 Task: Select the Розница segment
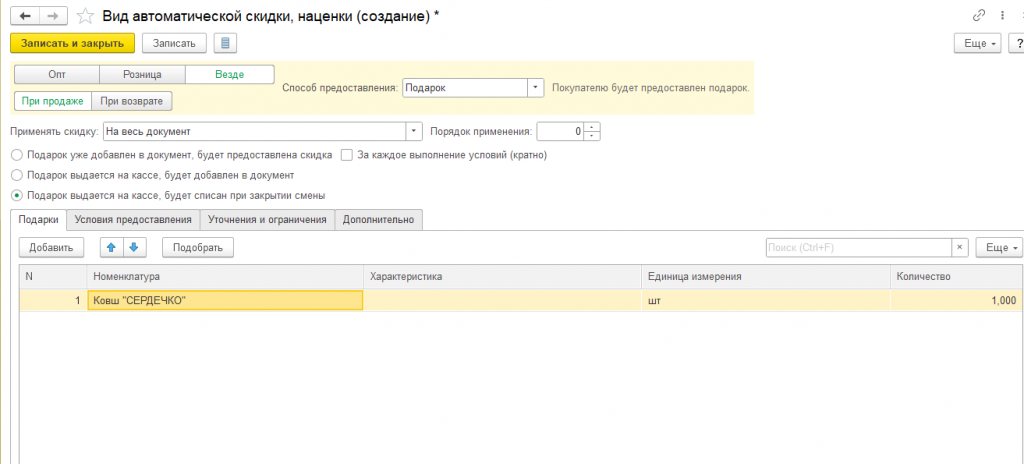coord(142,75)
